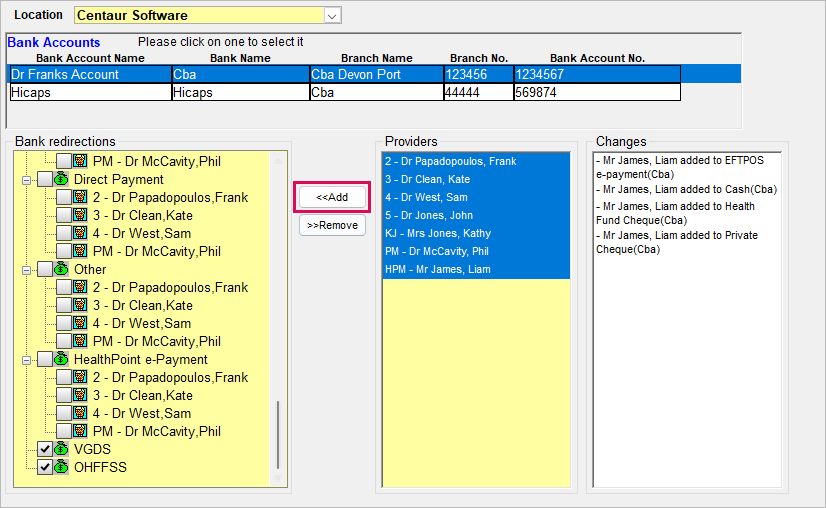Select the Hicaps bank account name cell

90,92
